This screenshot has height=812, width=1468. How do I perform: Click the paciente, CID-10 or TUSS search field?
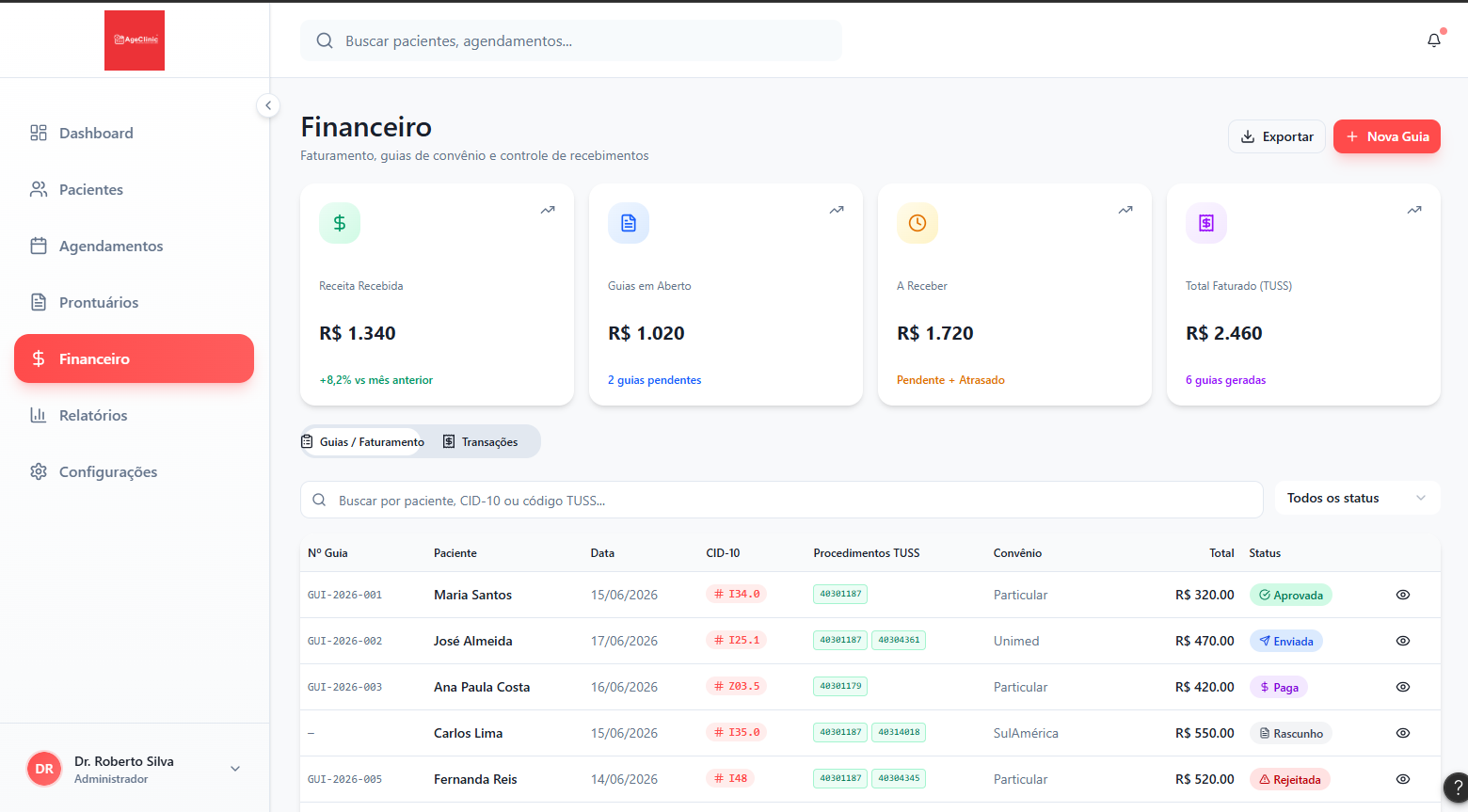[781, 500]
